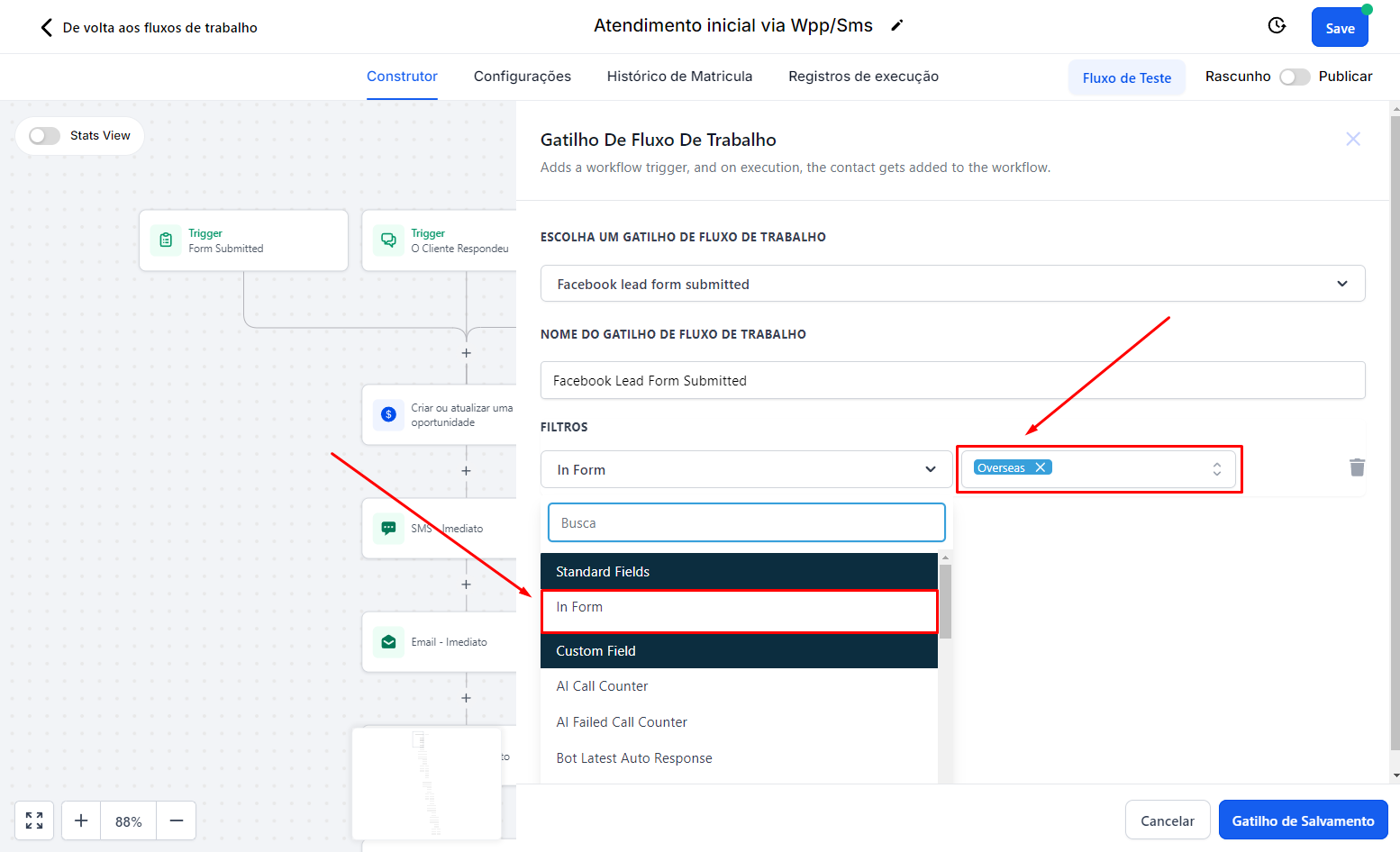Screen dimensions: 1400x852
Task: Open the version history clock icon
Action: [x=1277, y=26]
